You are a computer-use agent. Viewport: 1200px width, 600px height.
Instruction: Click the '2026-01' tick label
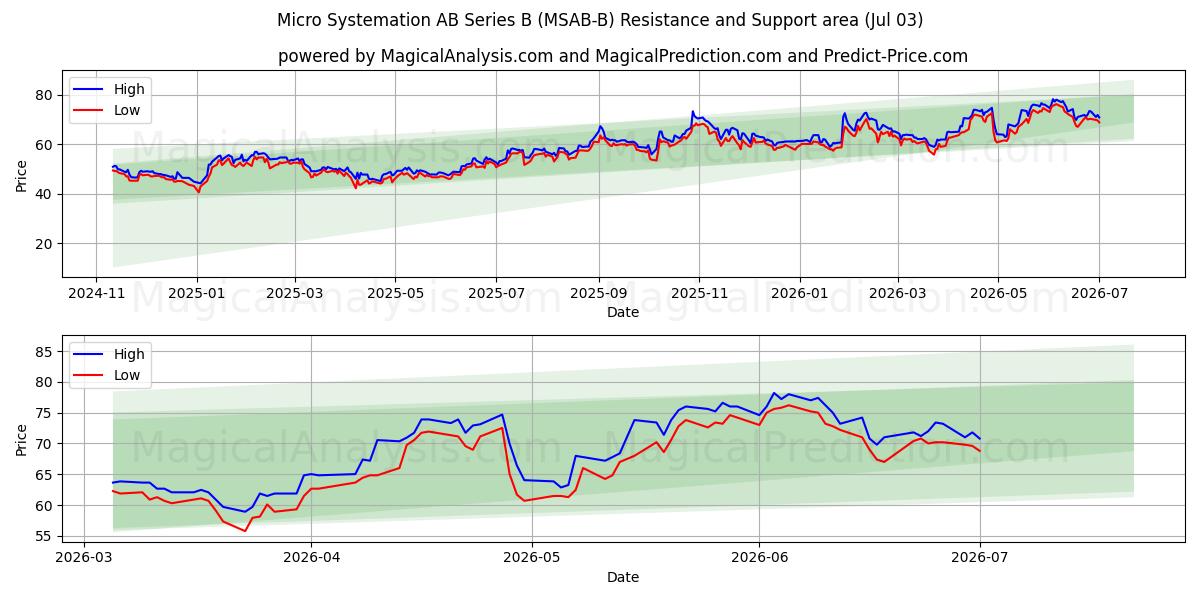(x=800, y=294)
